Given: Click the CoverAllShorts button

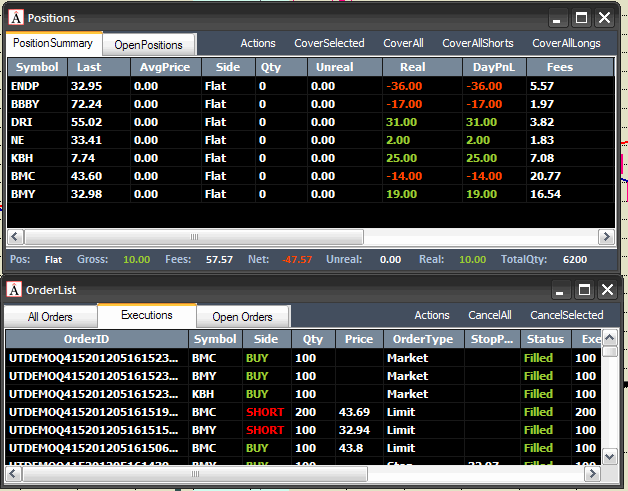Looking at the screenshot, I should click(478, 43).
